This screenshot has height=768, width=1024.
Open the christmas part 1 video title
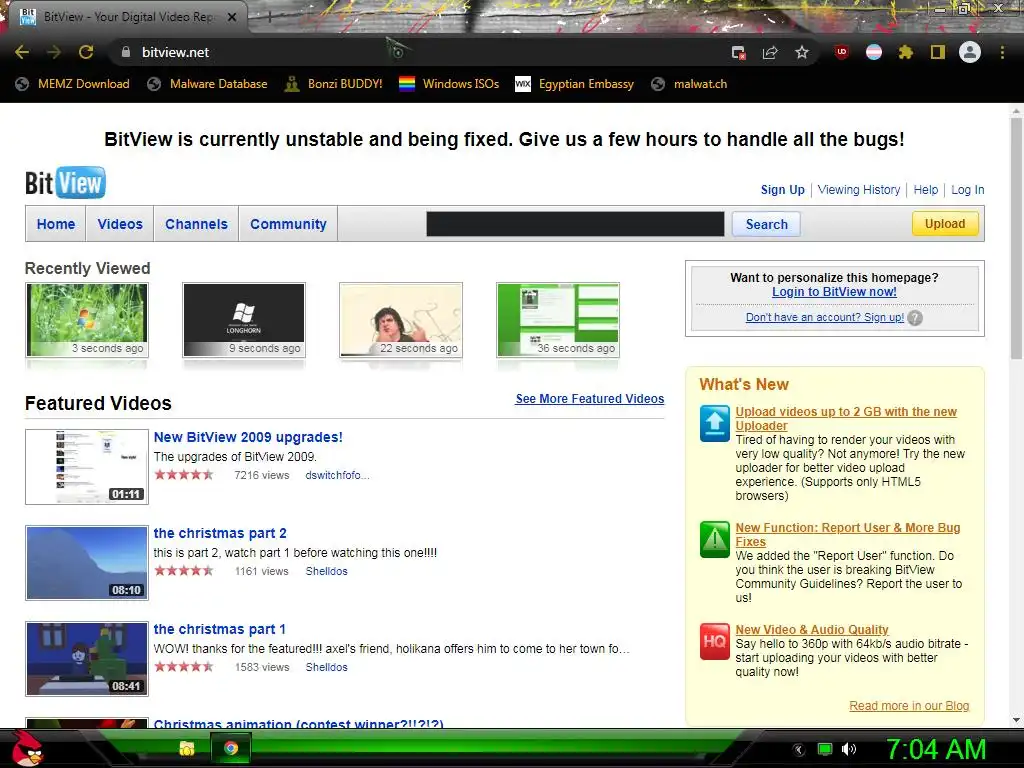tap(219, 629)
